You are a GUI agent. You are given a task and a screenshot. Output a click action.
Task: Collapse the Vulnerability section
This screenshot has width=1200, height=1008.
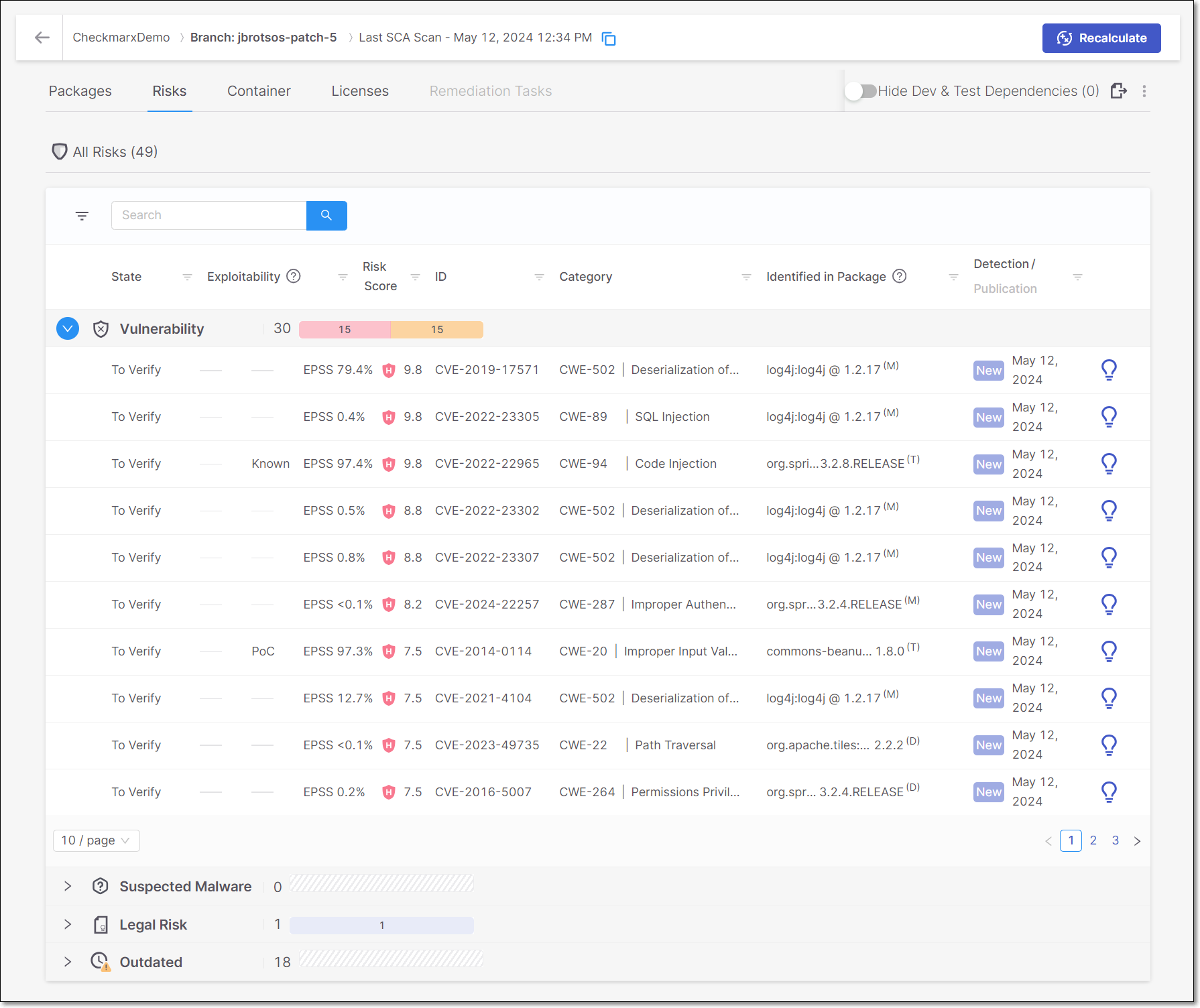(x=68, y=328)
